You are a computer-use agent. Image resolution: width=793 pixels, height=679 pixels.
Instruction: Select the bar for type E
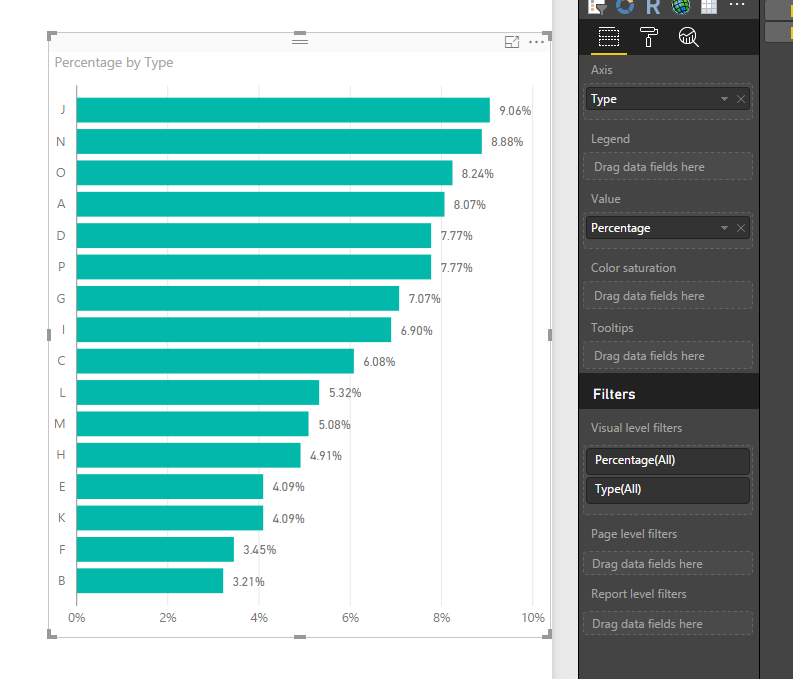(170, 486)
